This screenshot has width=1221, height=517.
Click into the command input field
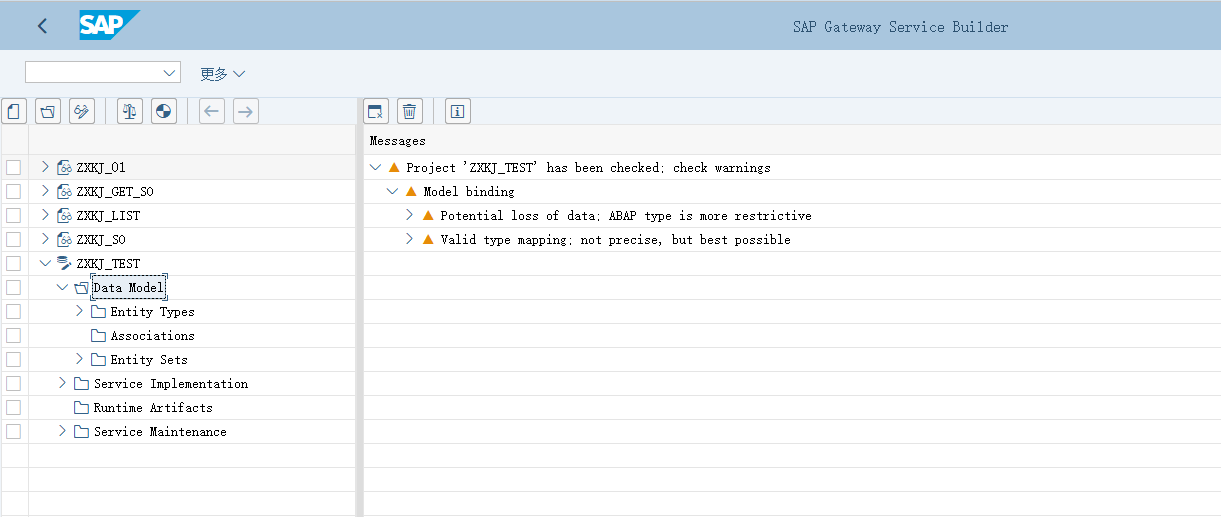[x=93, y=73]
